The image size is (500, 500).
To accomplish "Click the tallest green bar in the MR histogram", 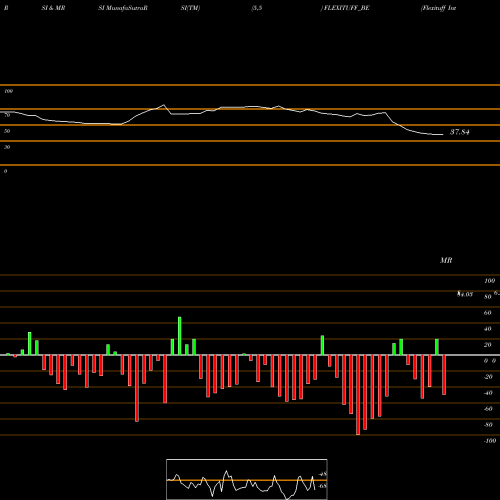I will tap(180, 336).
